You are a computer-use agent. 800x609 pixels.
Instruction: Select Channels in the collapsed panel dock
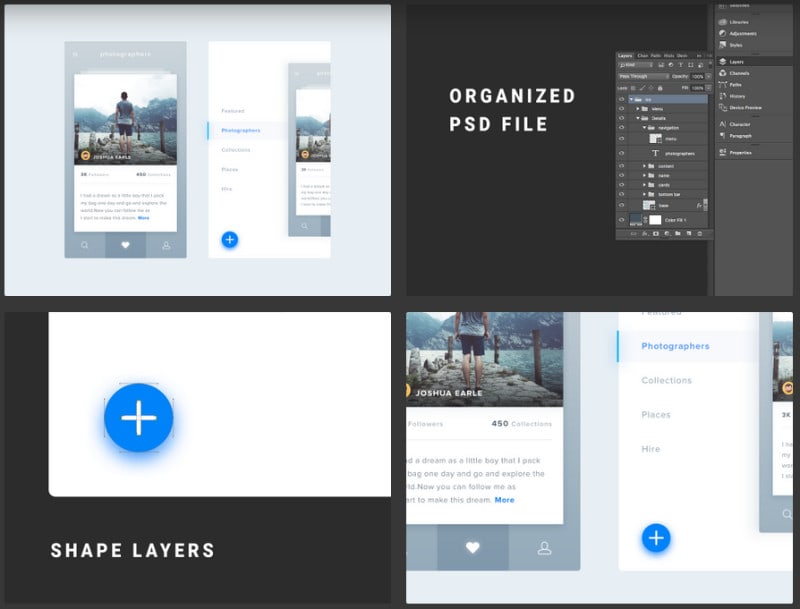coord(734,73)
